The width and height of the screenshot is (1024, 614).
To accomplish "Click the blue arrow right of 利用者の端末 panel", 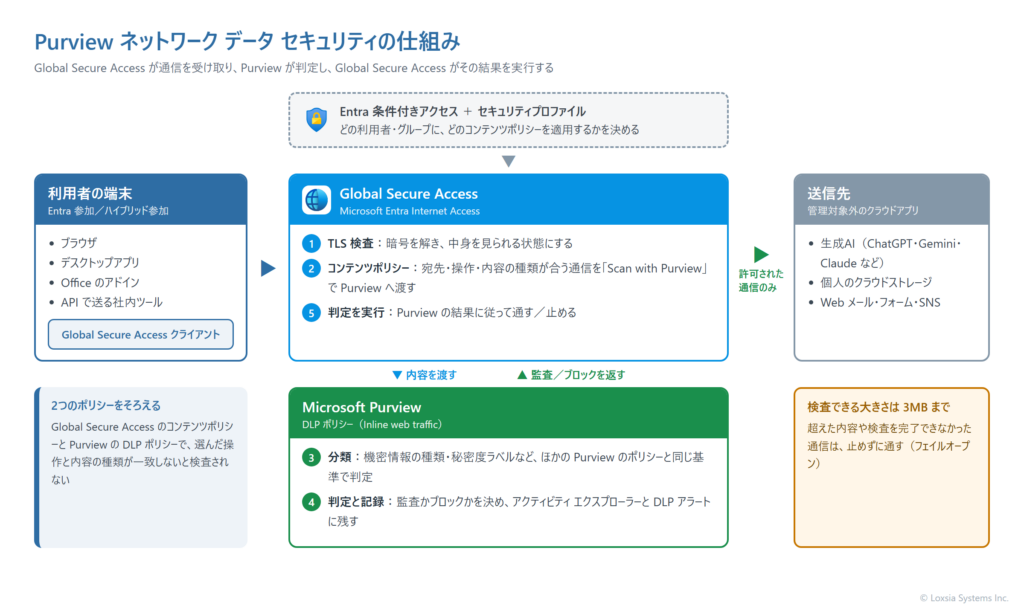I will coord(268,268).
